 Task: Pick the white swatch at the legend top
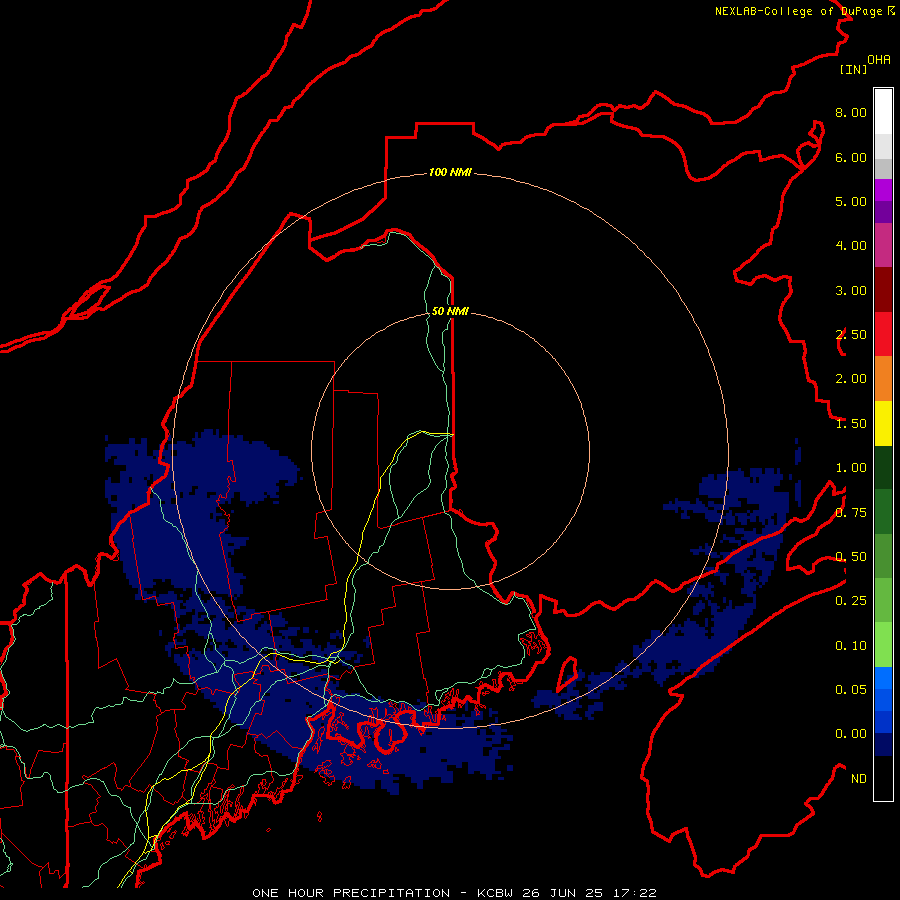[x=883, y=111]
